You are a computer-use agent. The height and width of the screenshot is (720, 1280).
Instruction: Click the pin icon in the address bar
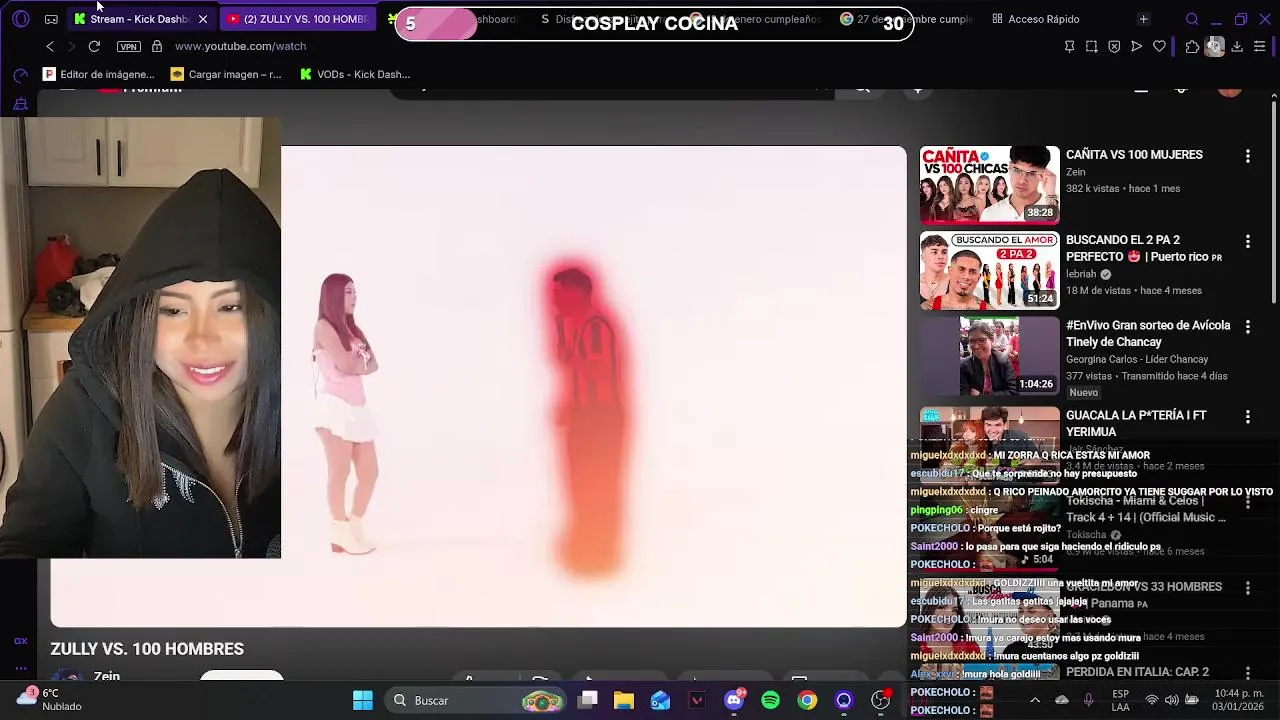pyautogui.click(x=1069, y=46)
